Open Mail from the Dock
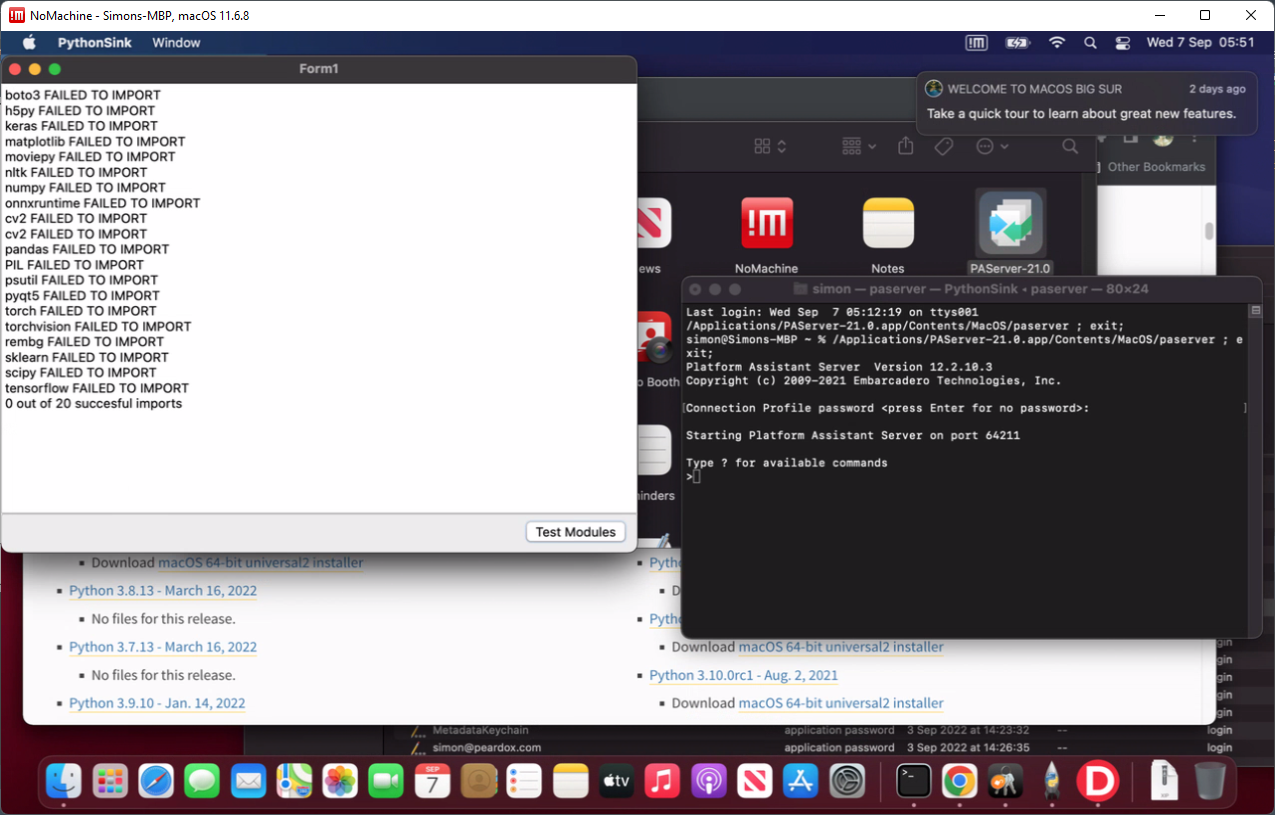The width and height of the screenshot is (1275, 815). [x=248, y=780]
